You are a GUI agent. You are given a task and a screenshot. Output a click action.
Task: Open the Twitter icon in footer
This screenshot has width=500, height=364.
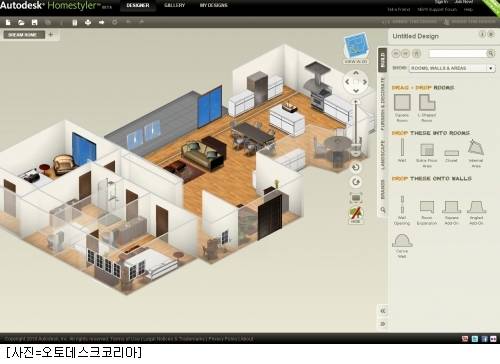click(475, 339)
